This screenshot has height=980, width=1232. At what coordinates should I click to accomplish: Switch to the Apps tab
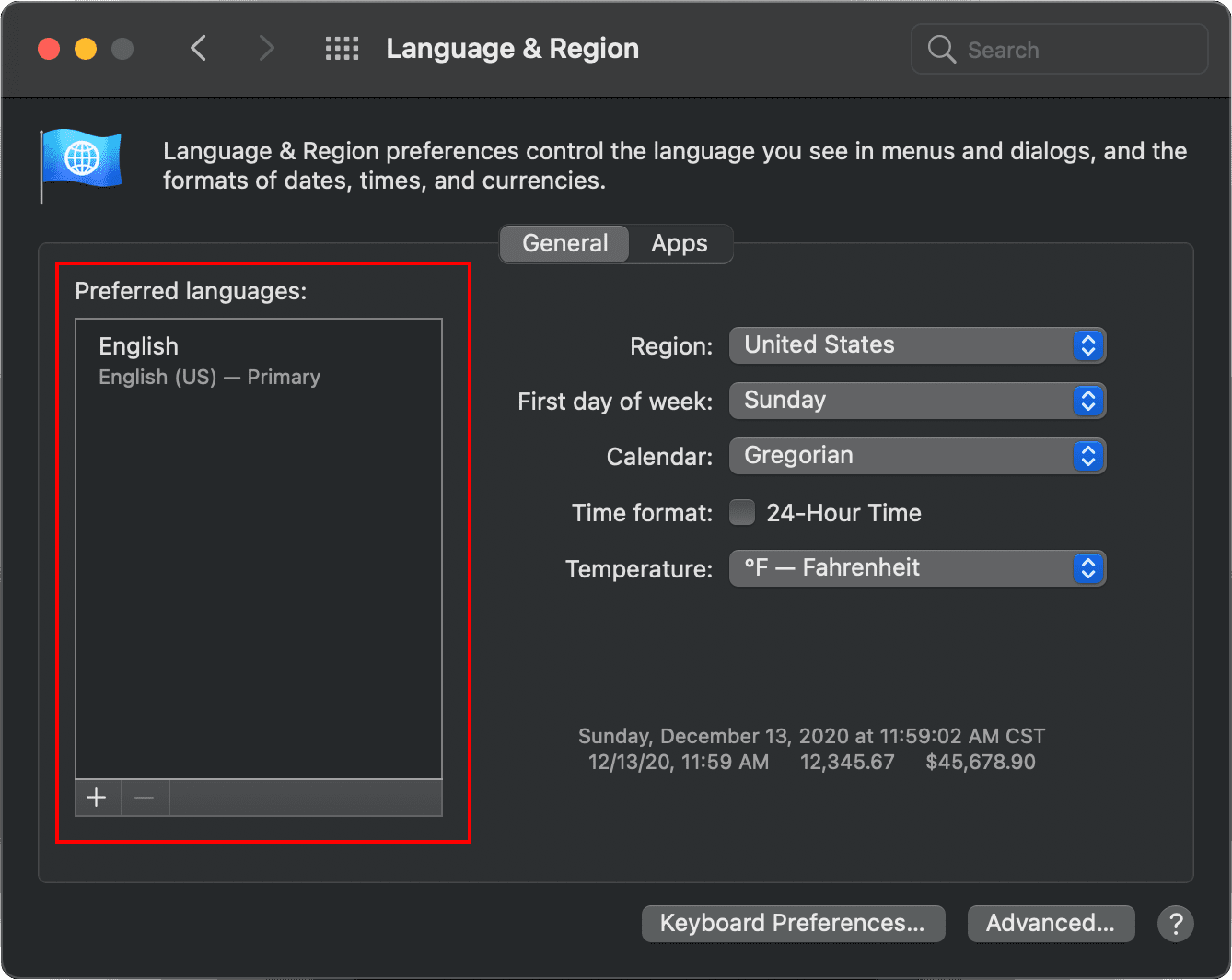(680, 243)
